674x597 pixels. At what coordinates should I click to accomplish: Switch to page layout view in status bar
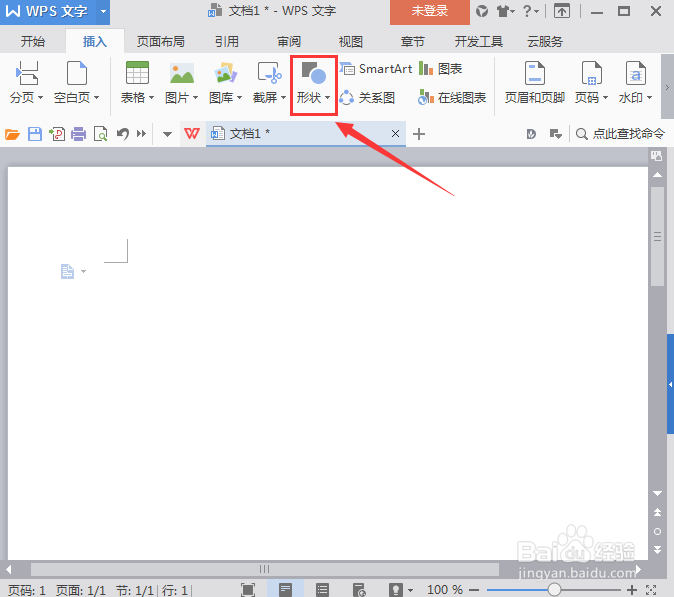pyautogui.click(x=285, y=590)
